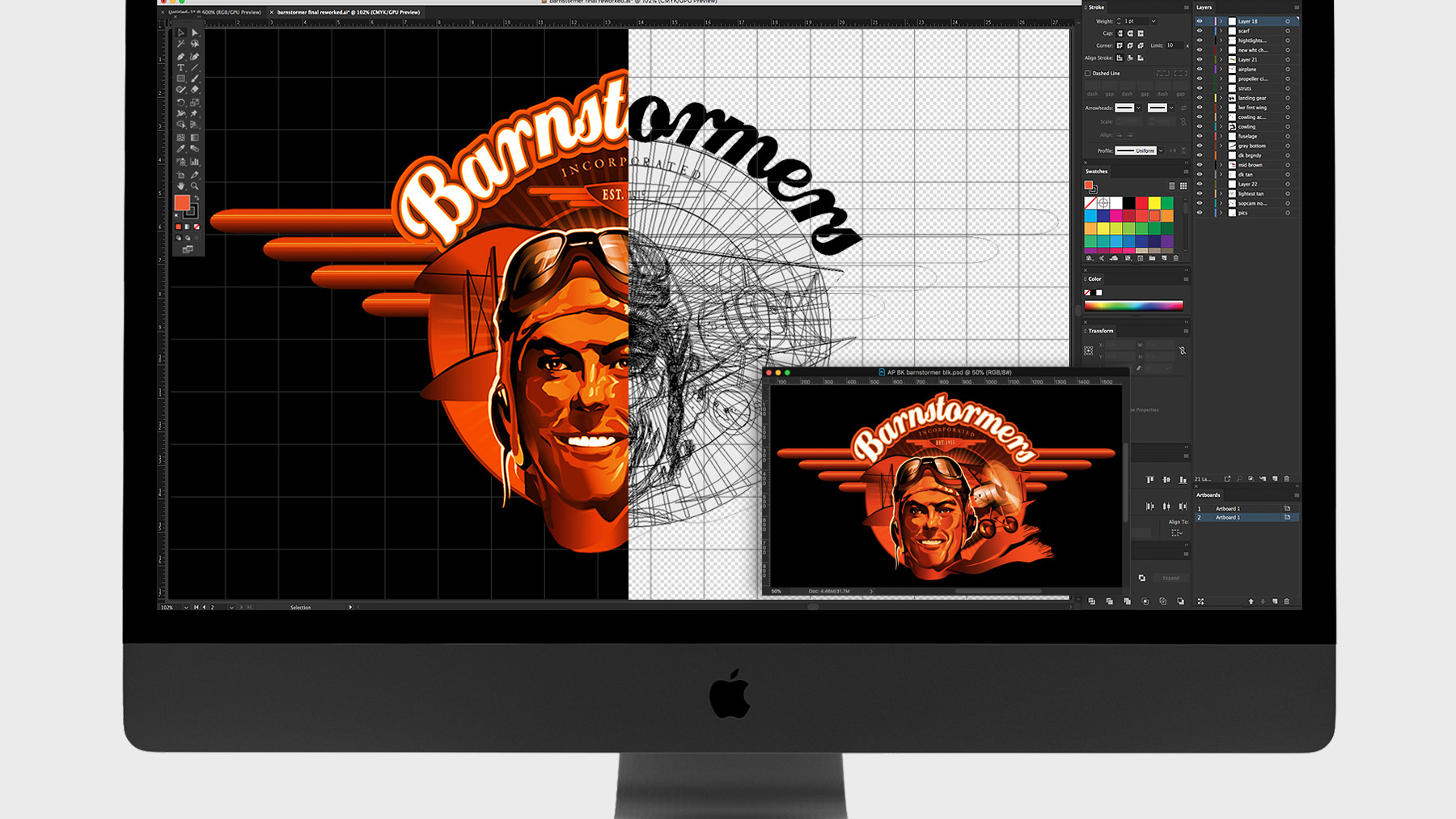The width and height of the screenshot is (1456, 819).
Task: Toggle visibility of Layer 22
Action: point(1200,184)
